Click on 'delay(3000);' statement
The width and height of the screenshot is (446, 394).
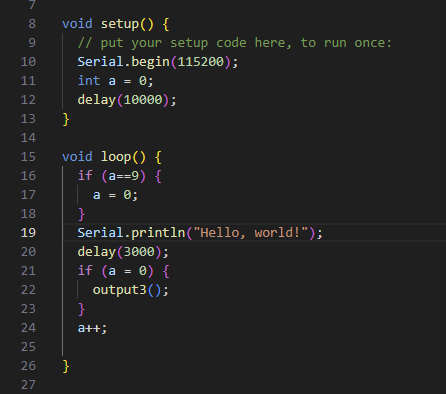point(123,252)
